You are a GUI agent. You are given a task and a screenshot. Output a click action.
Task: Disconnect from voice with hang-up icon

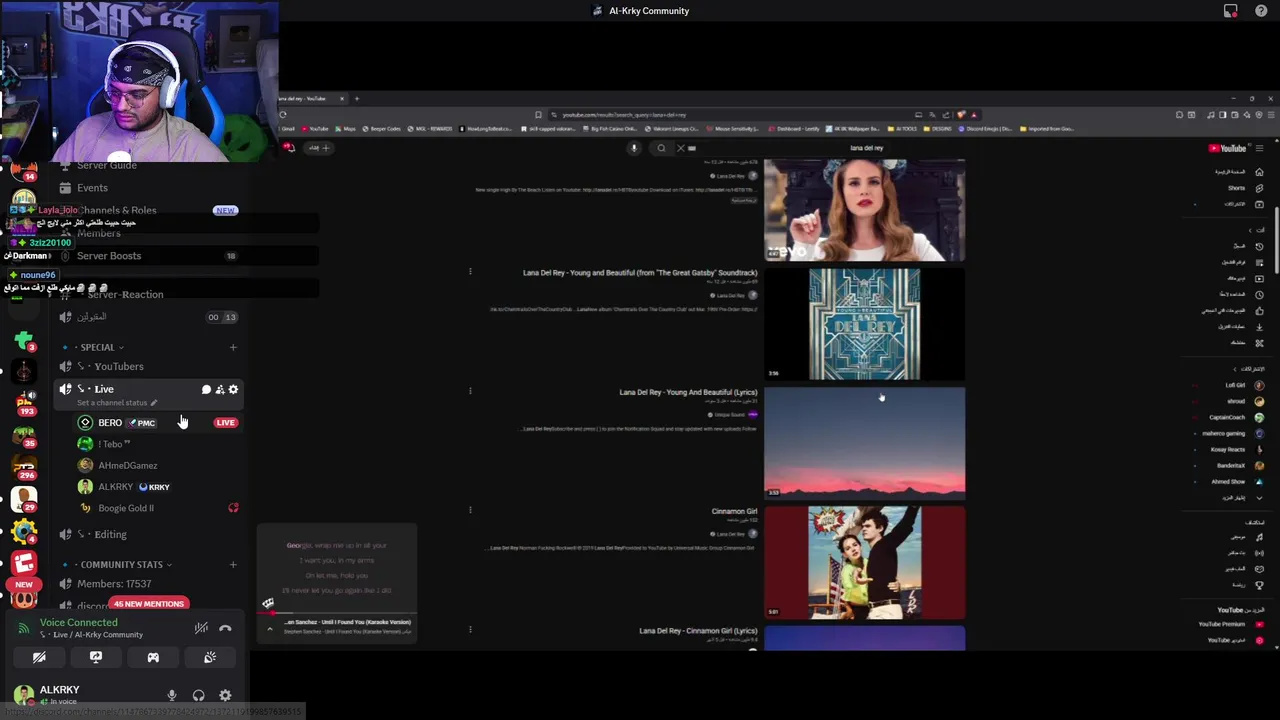click(225, 628)
